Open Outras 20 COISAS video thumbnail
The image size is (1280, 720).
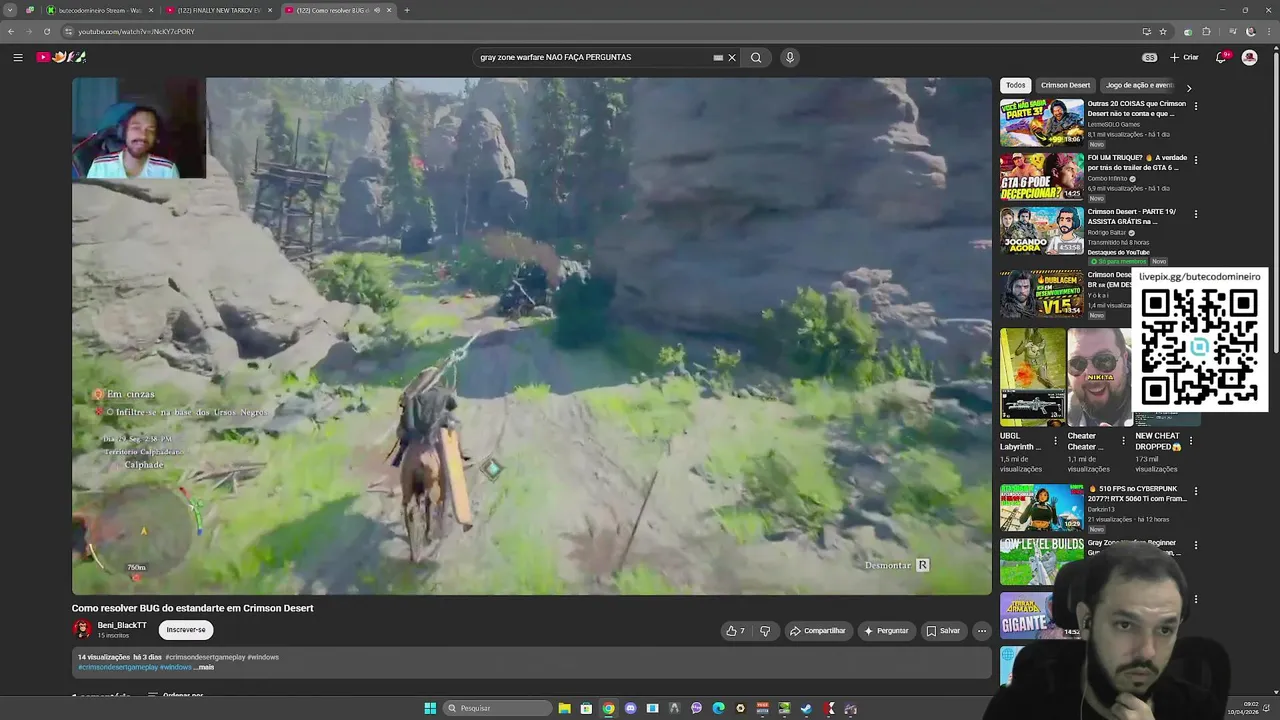(1042, 122)
